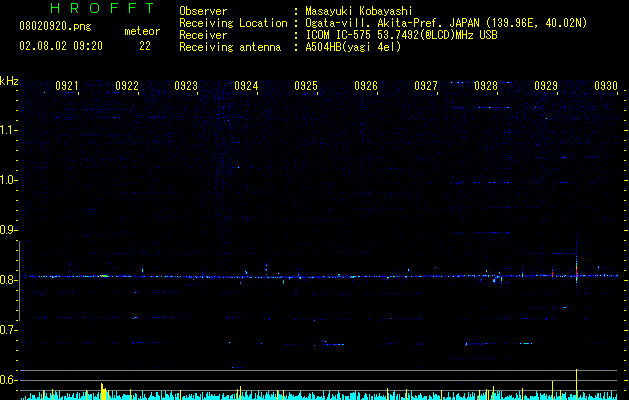The height and width of the screenshot is (400, 629).
Task: Click the 0921 time marker
Action: 67,86
